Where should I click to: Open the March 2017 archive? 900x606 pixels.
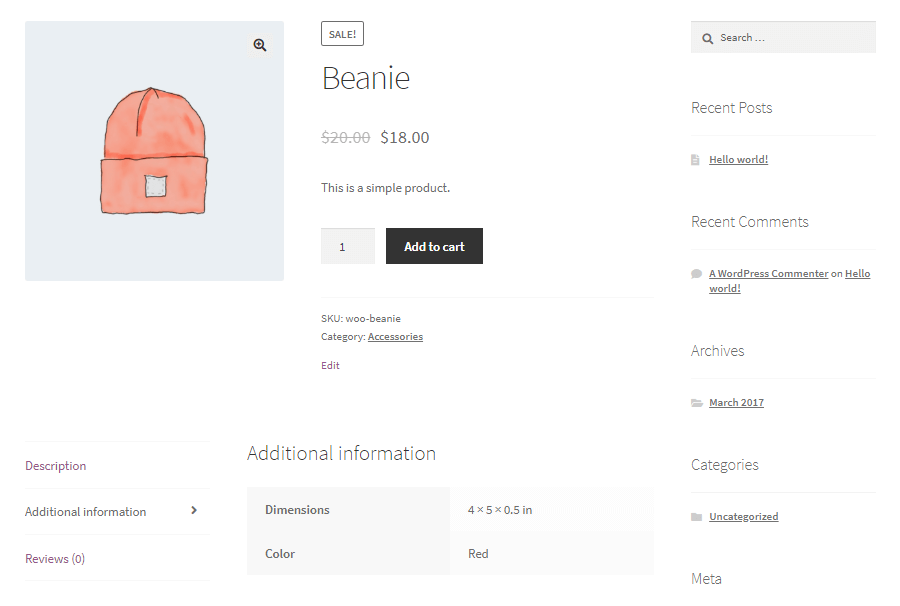click(x=736, y=402)
